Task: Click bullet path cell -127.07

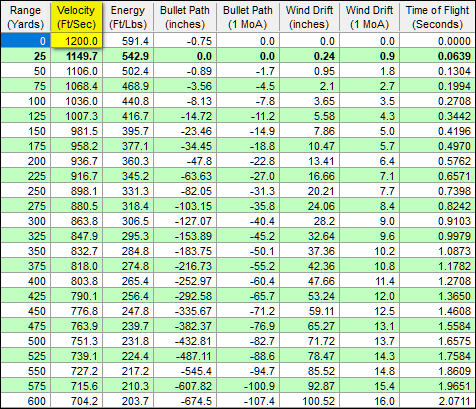Action: [x=185, y=221]
